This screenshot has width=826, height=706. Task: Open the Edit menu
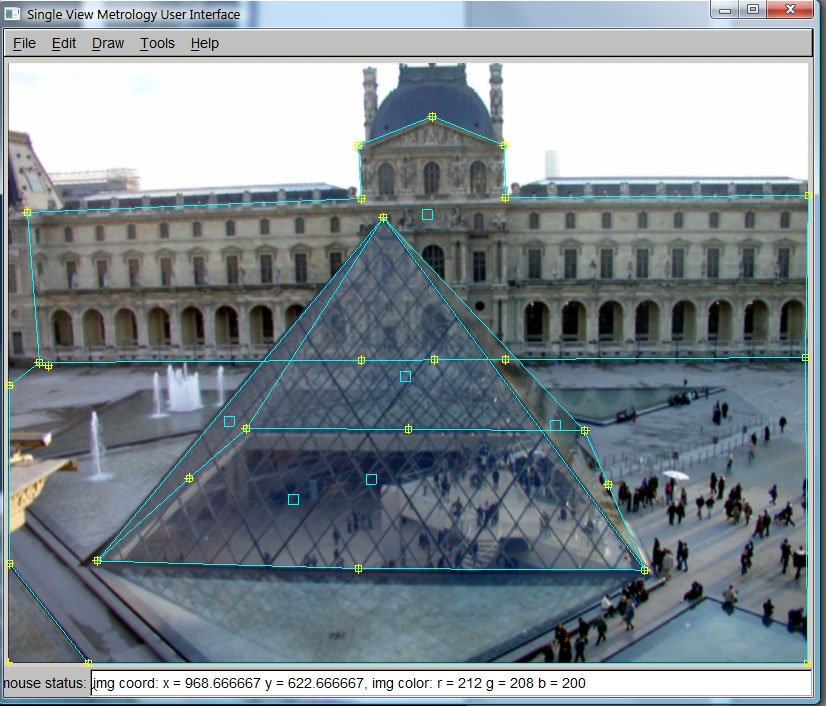[x=64, y=43]
